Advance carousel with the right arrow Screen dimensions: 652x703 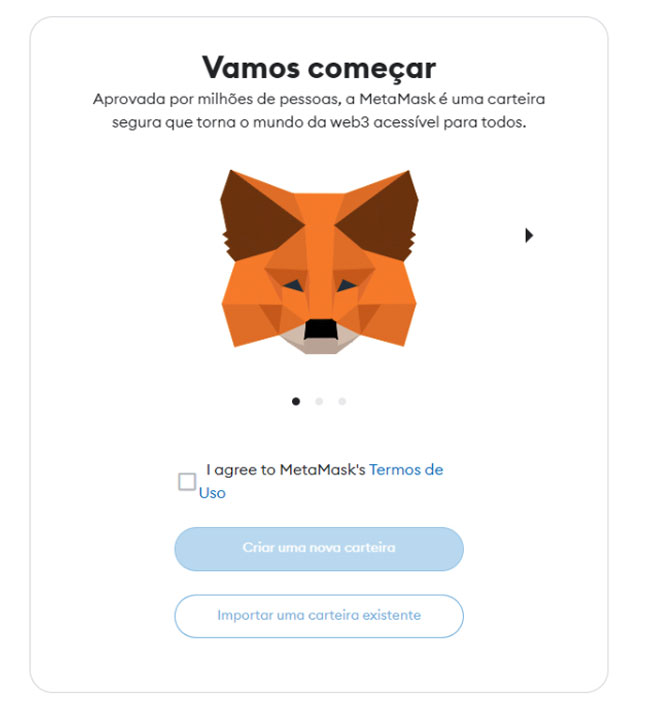coord(529,235)
